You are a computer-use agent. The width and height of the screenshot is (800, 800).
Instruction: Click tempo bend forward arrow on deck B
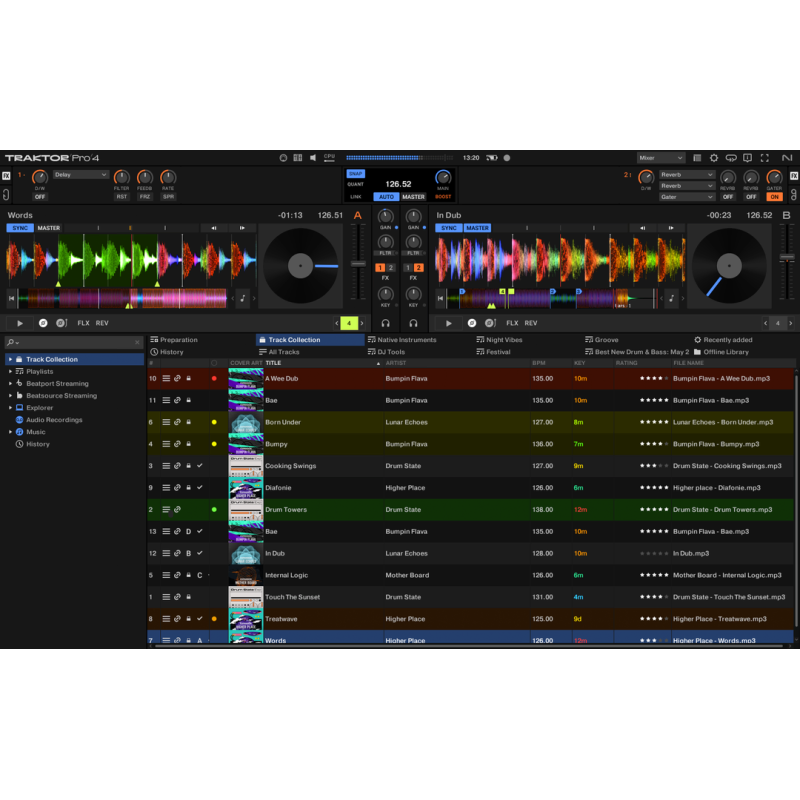670,228
